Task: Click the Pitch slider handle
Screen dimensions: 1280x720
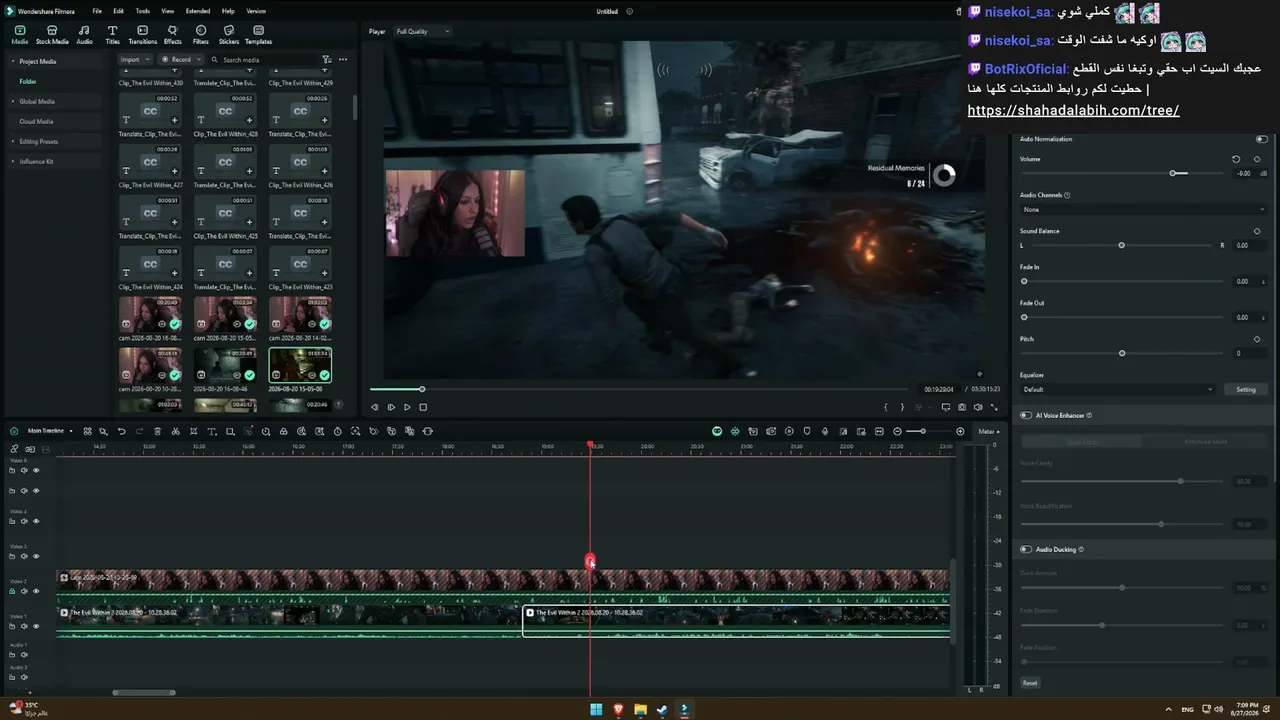Action: point(1122,353)
